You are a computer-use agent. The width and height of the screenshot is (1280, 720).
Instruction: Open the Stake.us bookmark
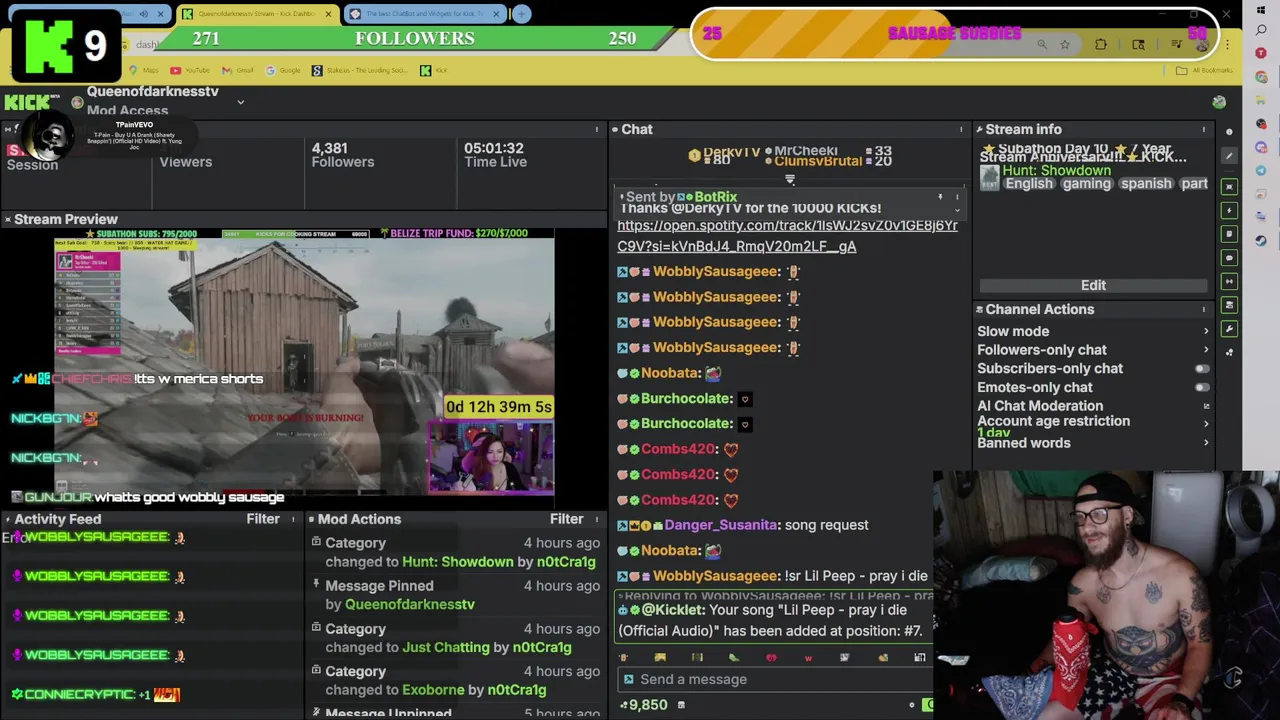point(359,70)
